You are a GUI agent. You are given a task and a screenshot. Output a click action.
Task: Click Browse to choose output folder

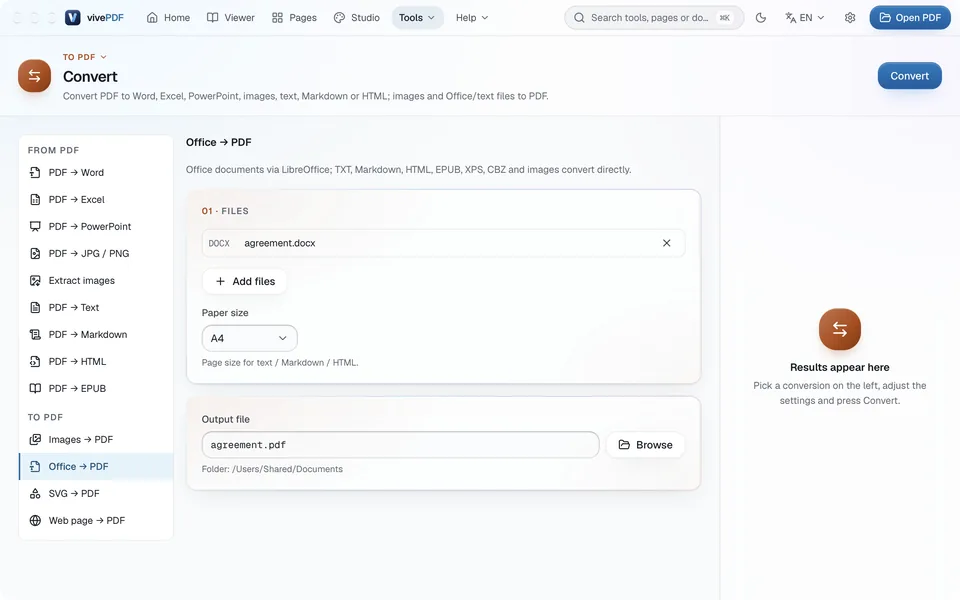(x=645, y=445)
